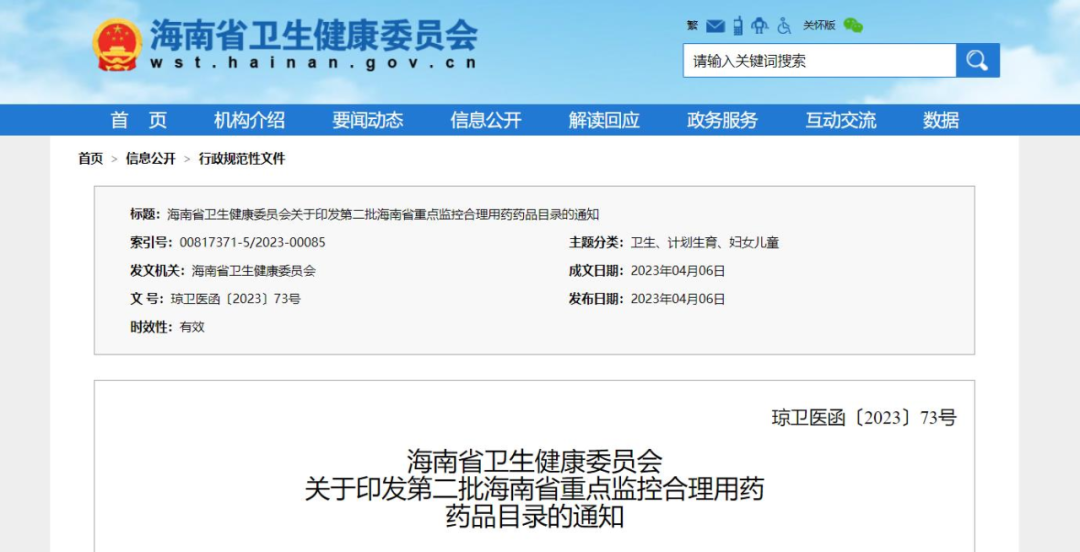The height and width of the screenshot is (552, 1080).
Task: Click the magnifier search button
Action: (x=977, y=61)
